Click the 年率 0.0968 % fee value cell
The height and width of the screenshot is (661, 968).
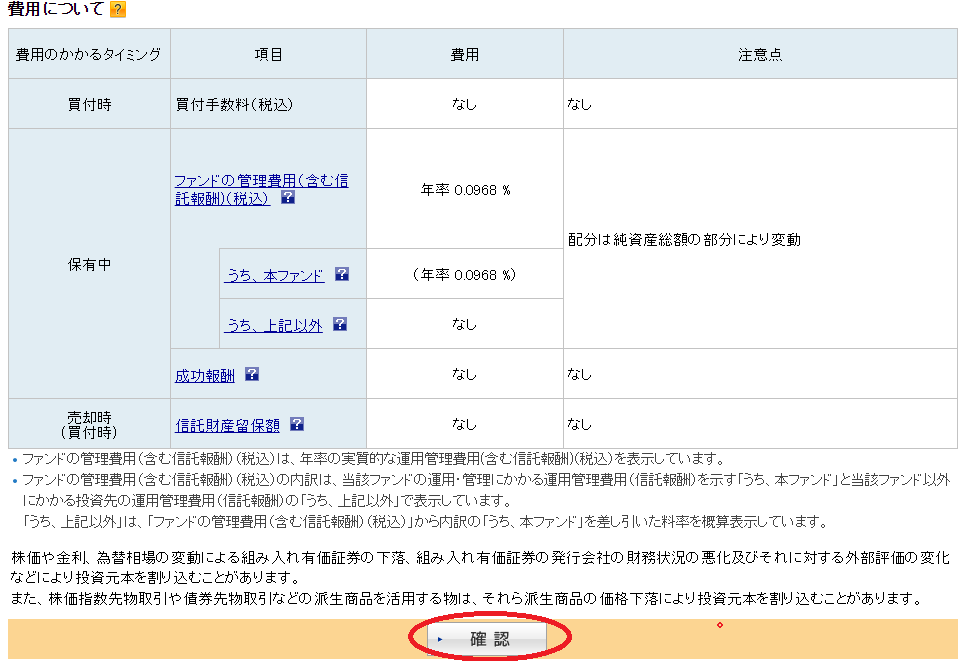click(464, 189)
